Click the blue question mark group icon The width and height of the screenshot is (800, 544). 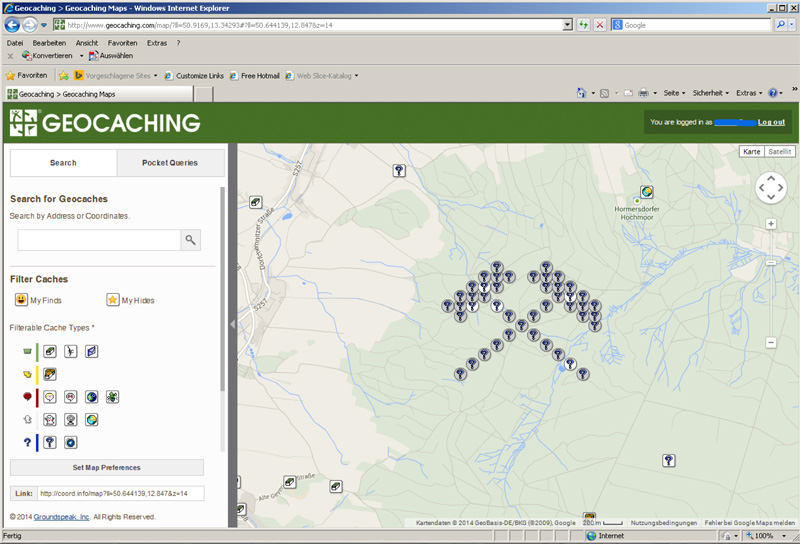28,442
